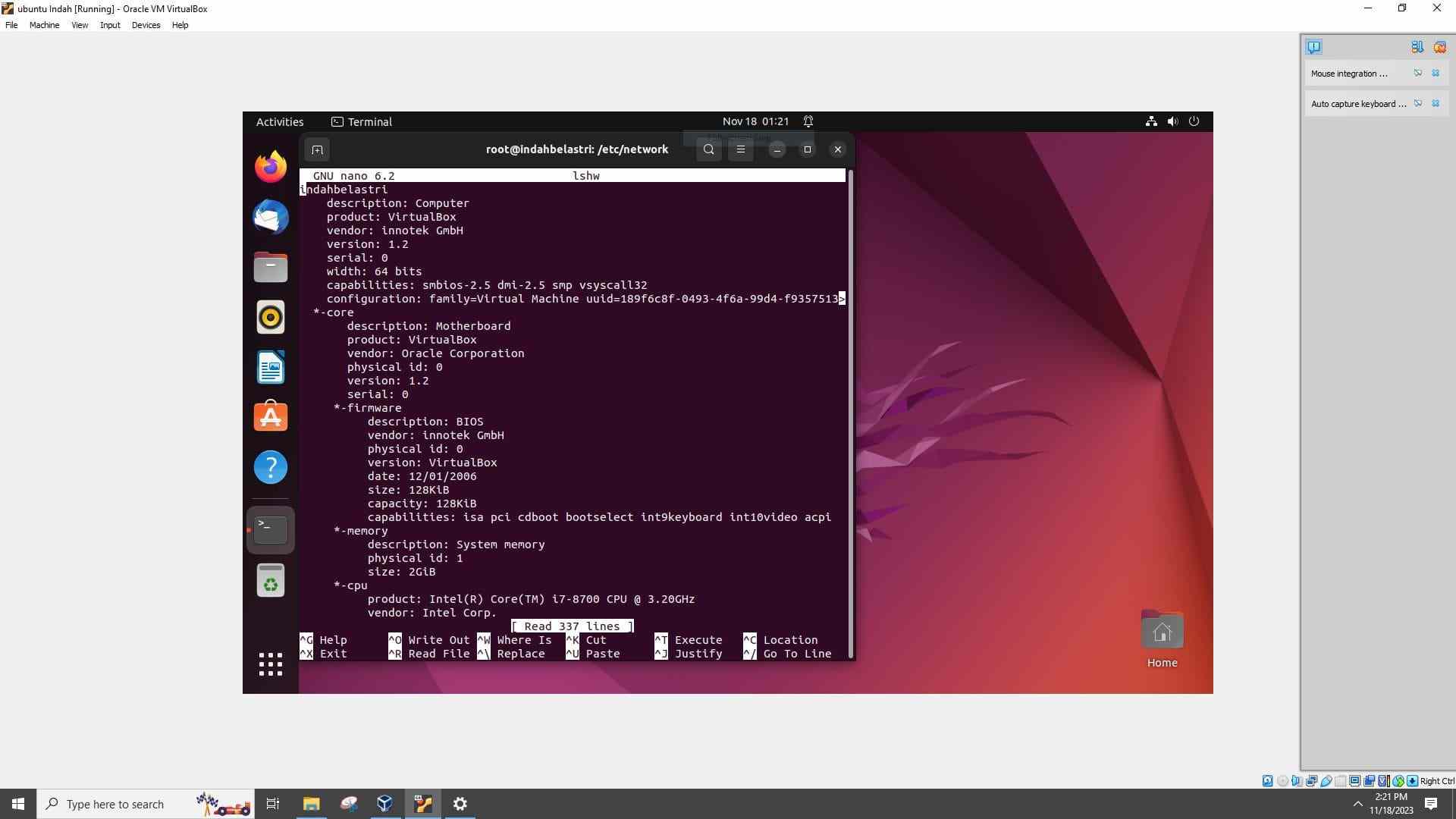Open Firefox from the Ubuntu dock
This screenshot has height=819, width=1456.
tap(270, 167)
